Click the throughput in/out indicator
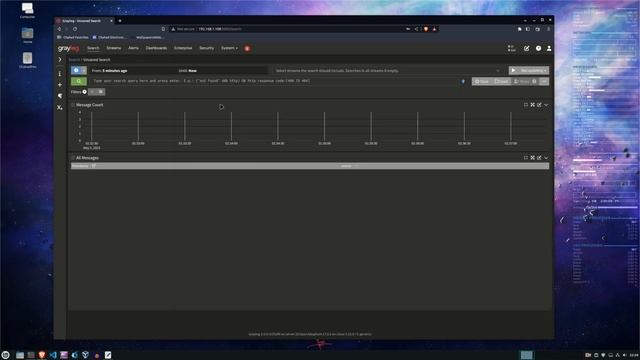 [511, 49]
